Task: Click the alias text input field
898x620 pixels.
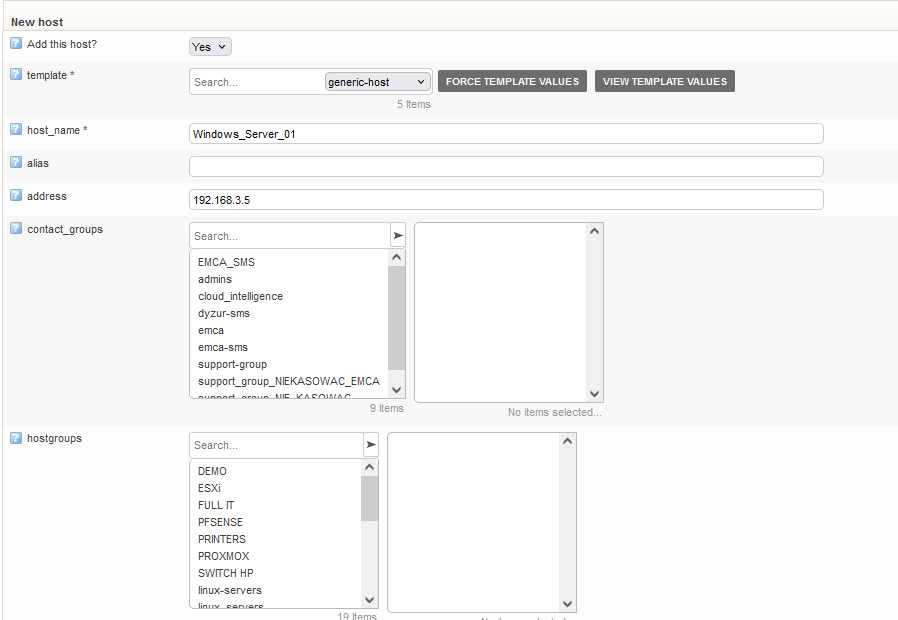Action: [506, 166]
